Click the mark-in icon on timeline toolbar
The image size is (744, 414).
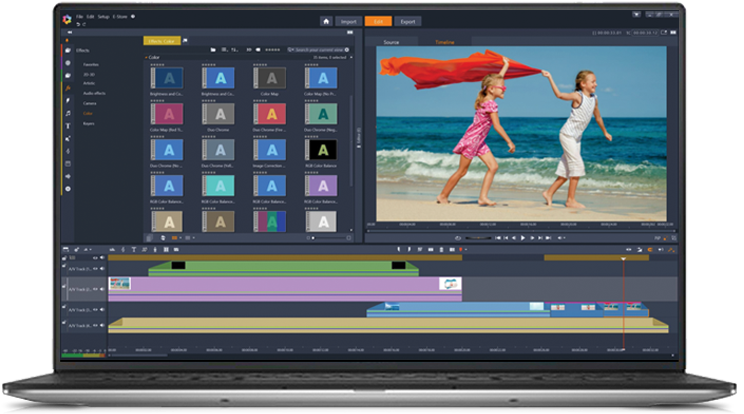[399, 249]
